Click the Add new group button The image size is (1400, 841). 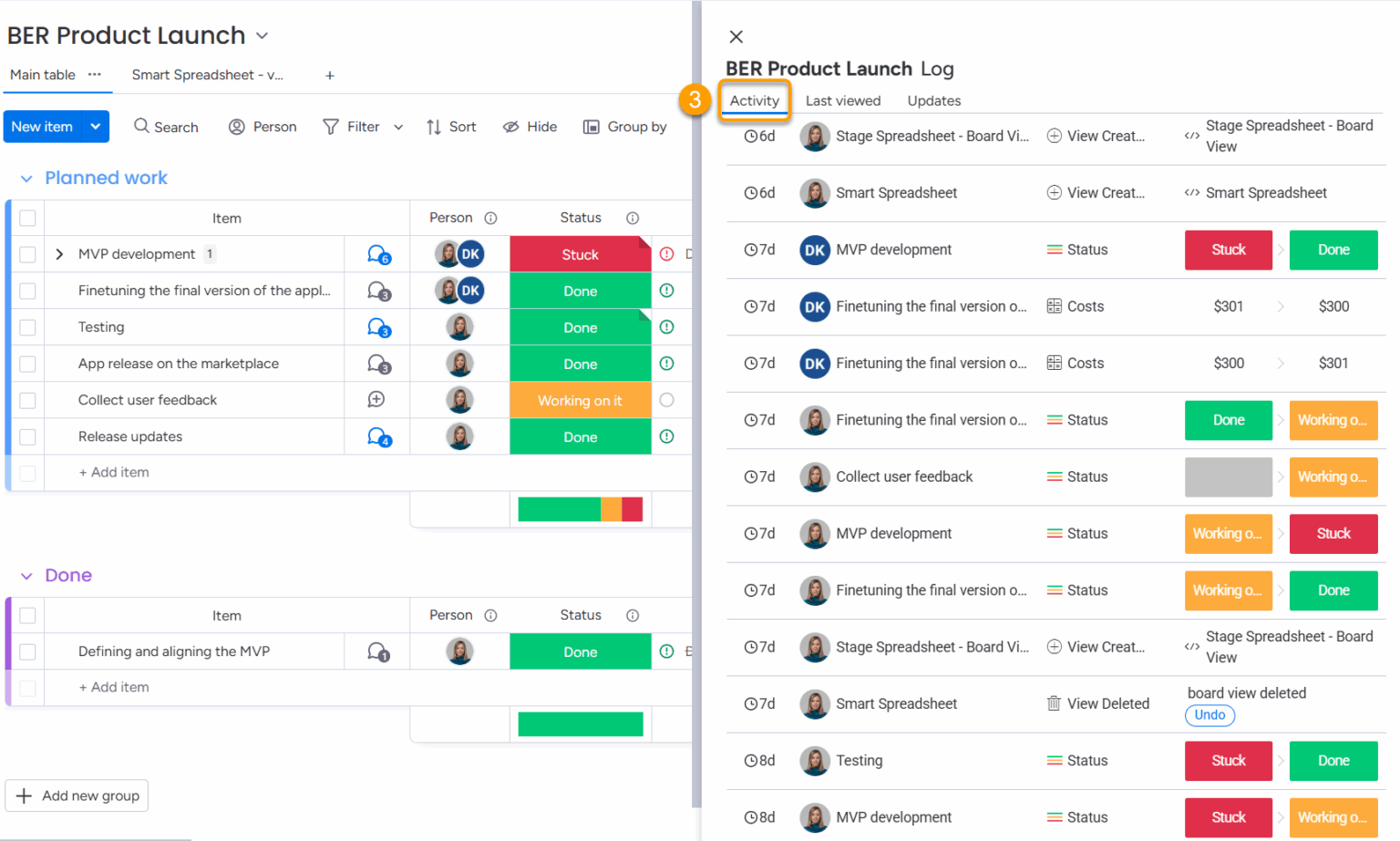[x=77, y=795]
